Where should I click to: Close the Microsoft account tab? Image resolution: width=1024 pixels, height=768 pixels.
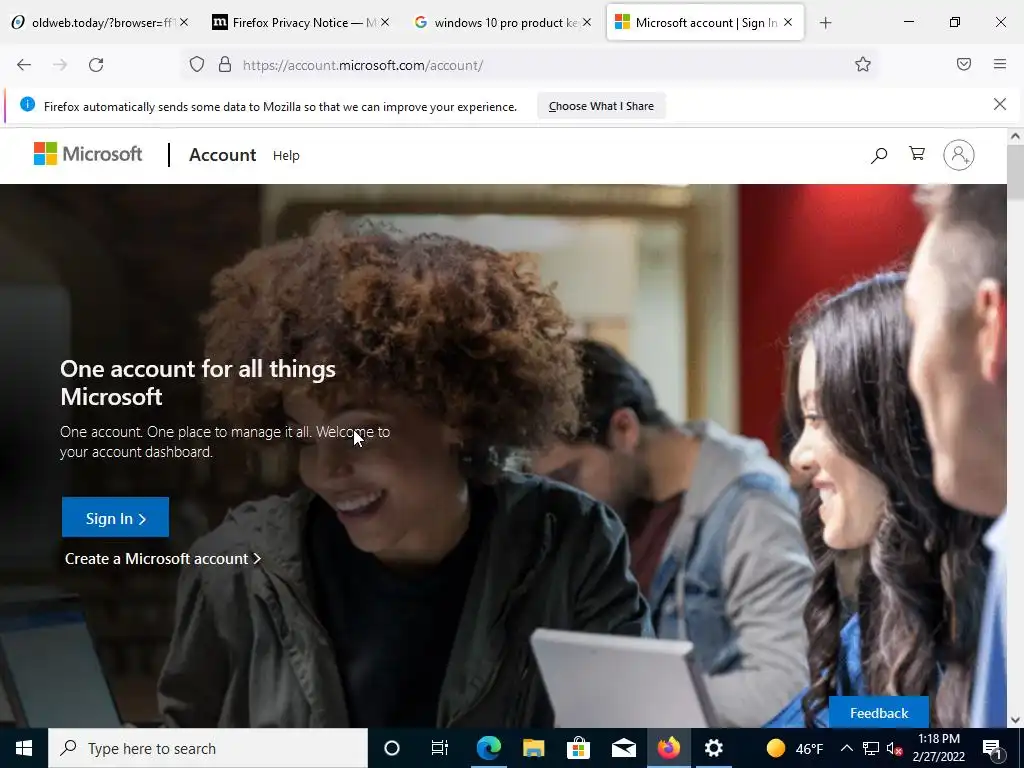[788, 22]
